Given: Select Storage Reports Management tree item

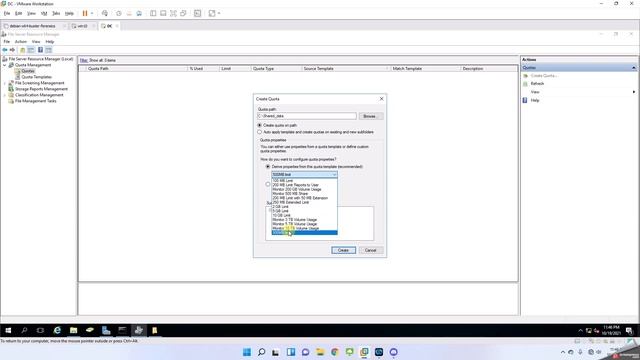Looking at the screenshot, I should coord(41,89).
